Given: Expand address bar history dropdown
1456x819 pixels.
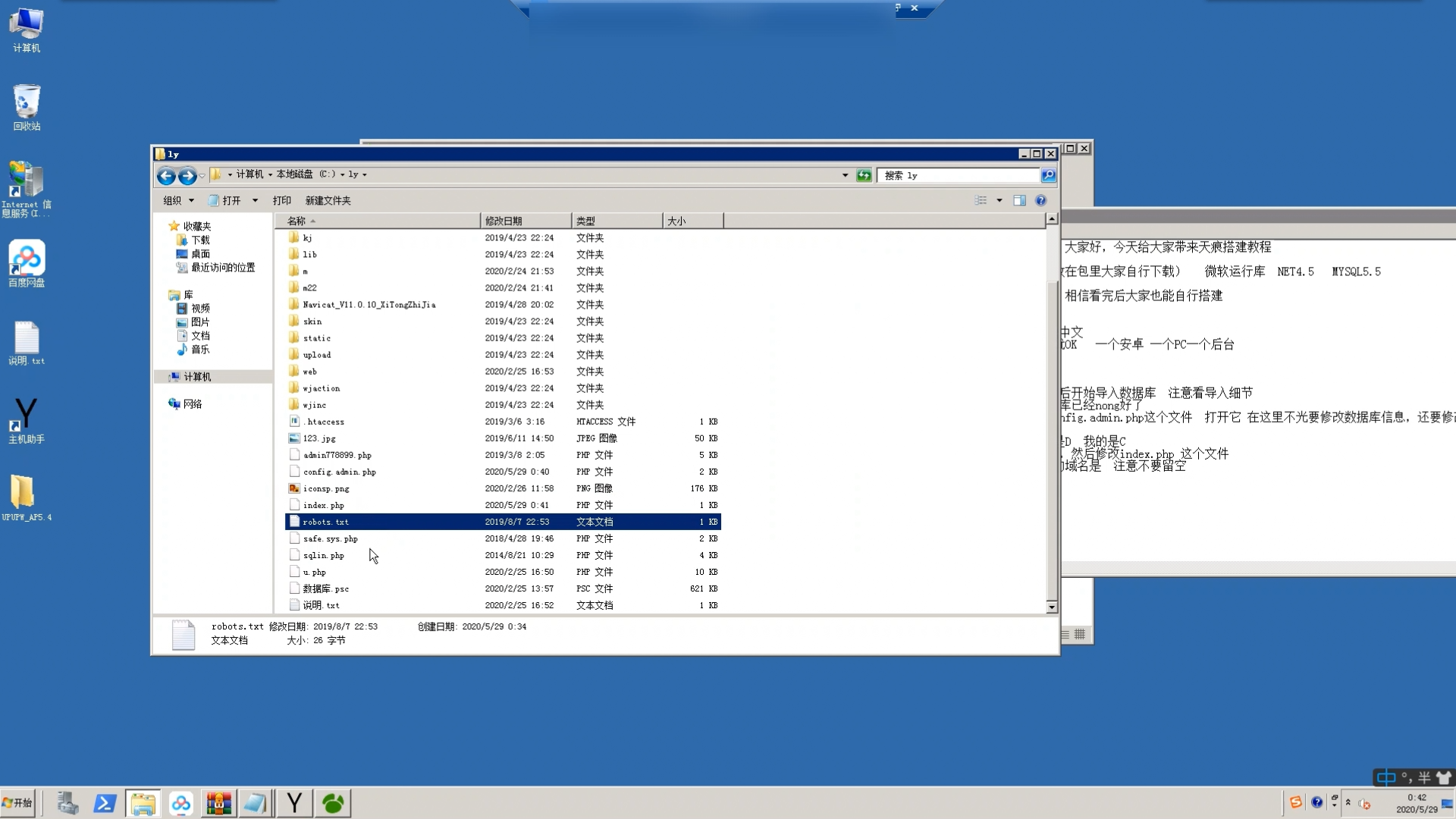Looking at the screenshot, I should (x=845, y=175).
